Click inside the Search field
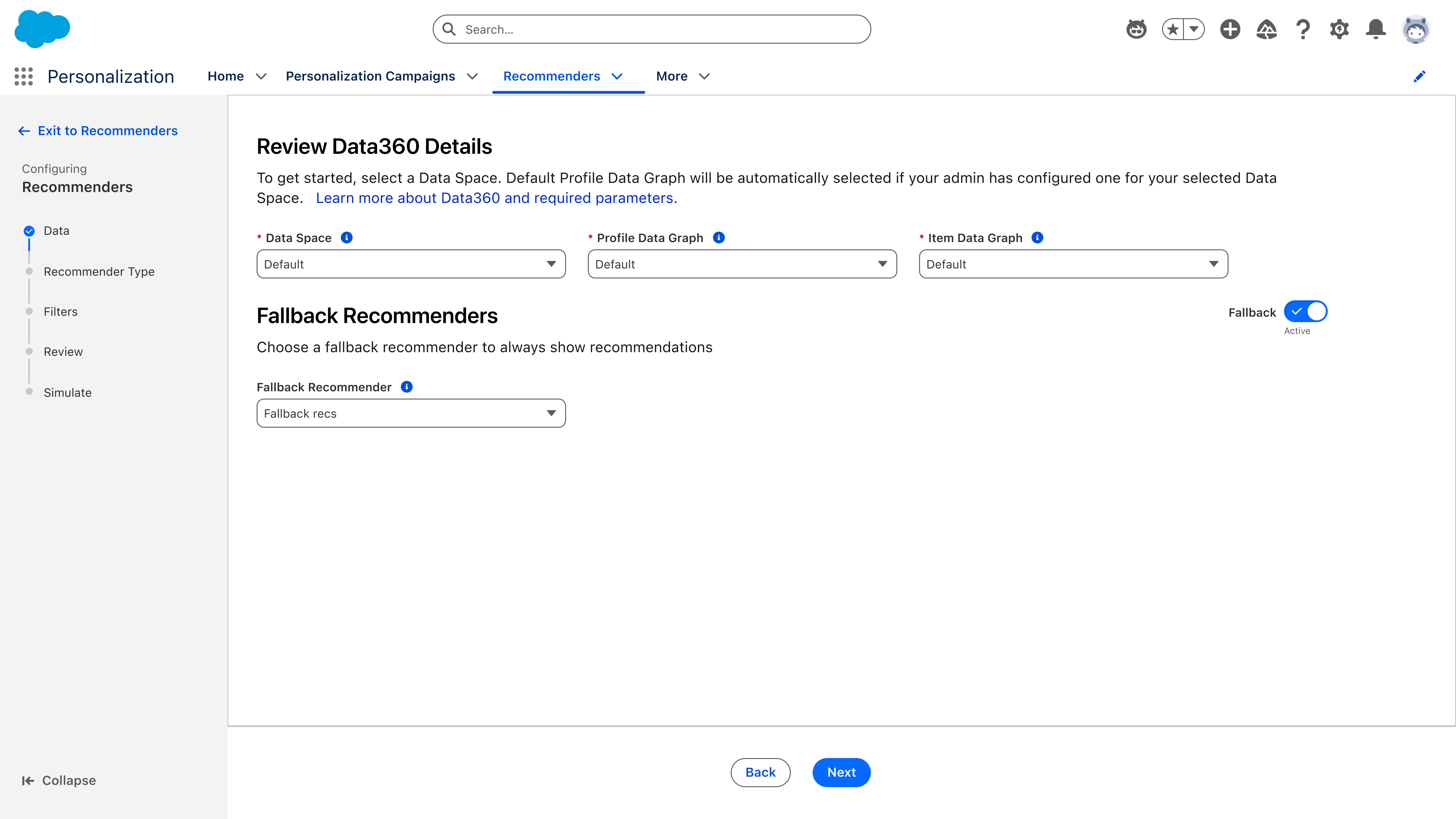The height and width of the screenshot is (819, 1456). click(652, 29)
